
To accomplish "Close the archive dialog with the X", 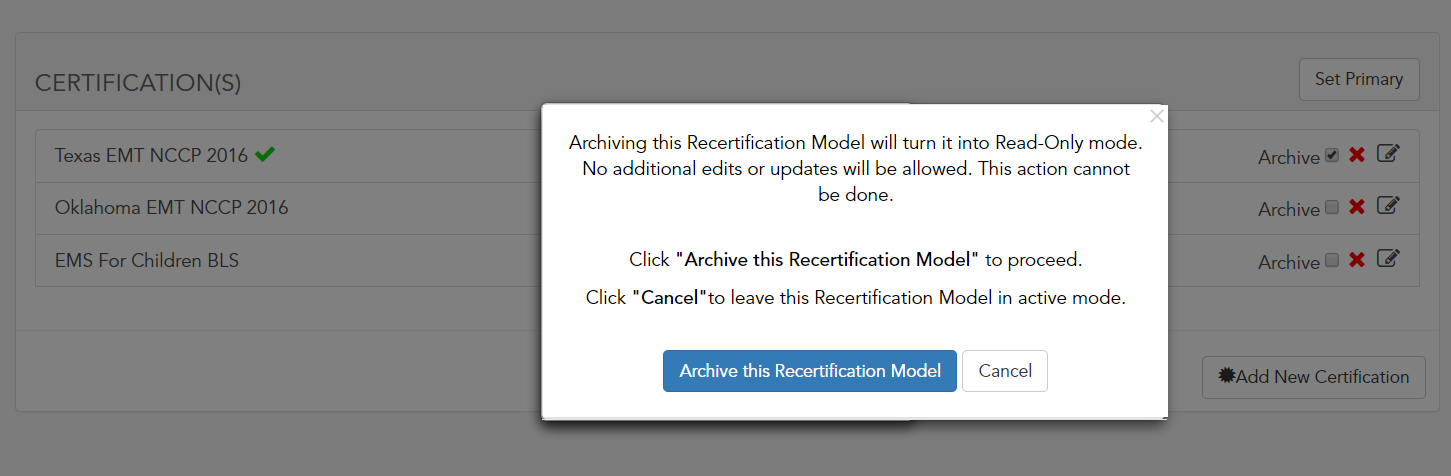I will point(1157,116).
